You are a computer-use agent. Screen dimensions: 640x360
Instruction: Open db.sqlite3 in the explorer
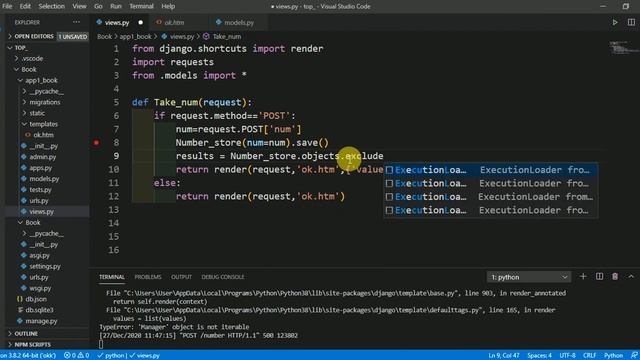[39, 310]
